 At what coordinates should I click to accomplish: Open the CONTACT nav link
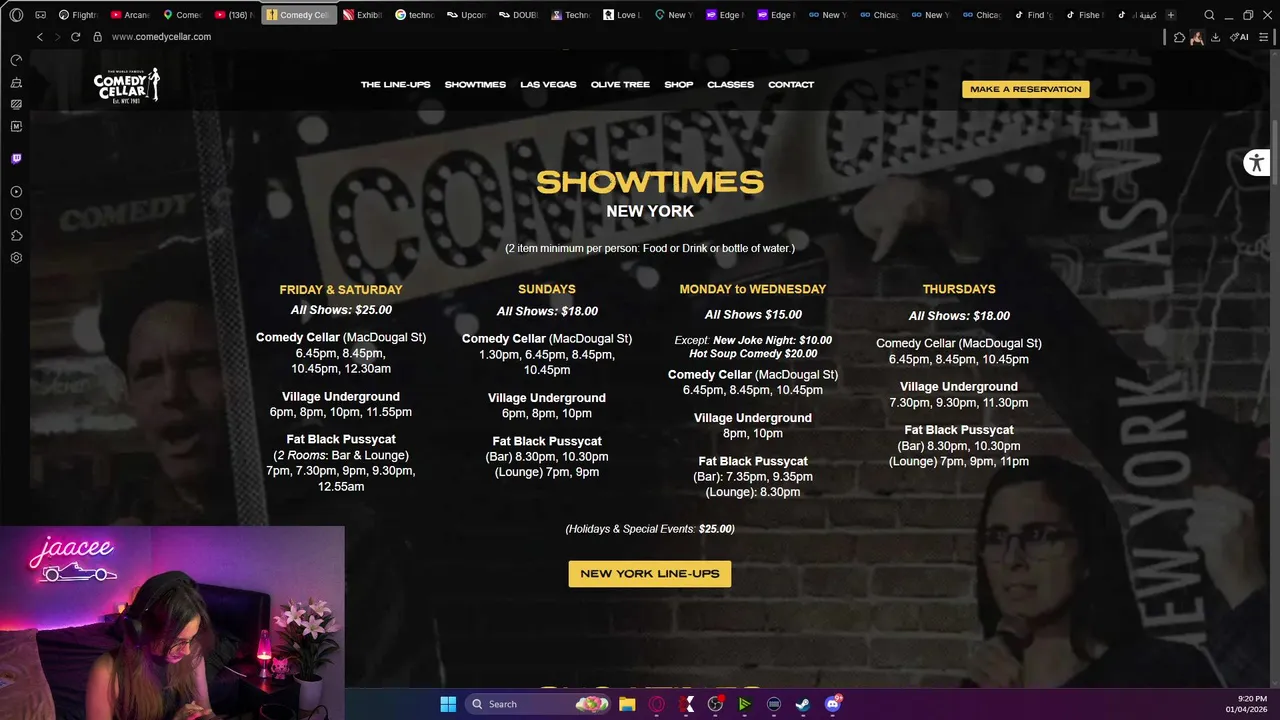click(791, 85)
